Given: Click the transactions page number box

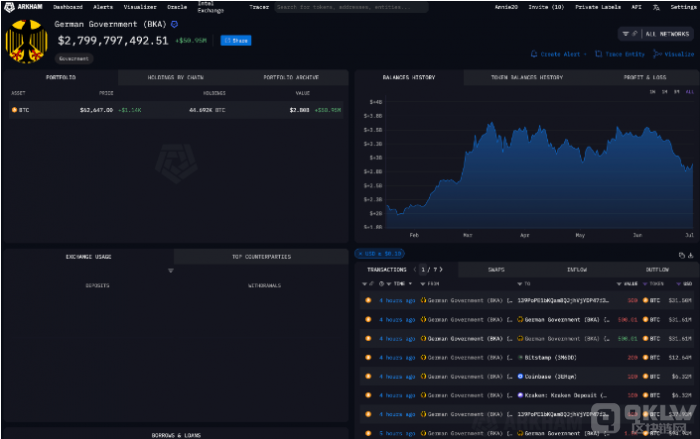Looking at the screenshot, I should (423, 269).
